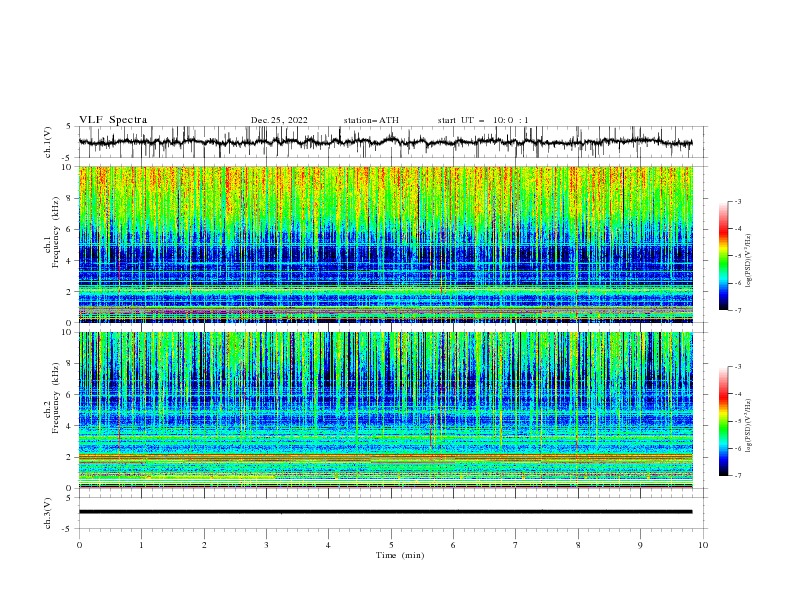Screen dimensions: 792x612
Task: Click the "Time (min)" axis title
Action: click(x=400, y=555)
